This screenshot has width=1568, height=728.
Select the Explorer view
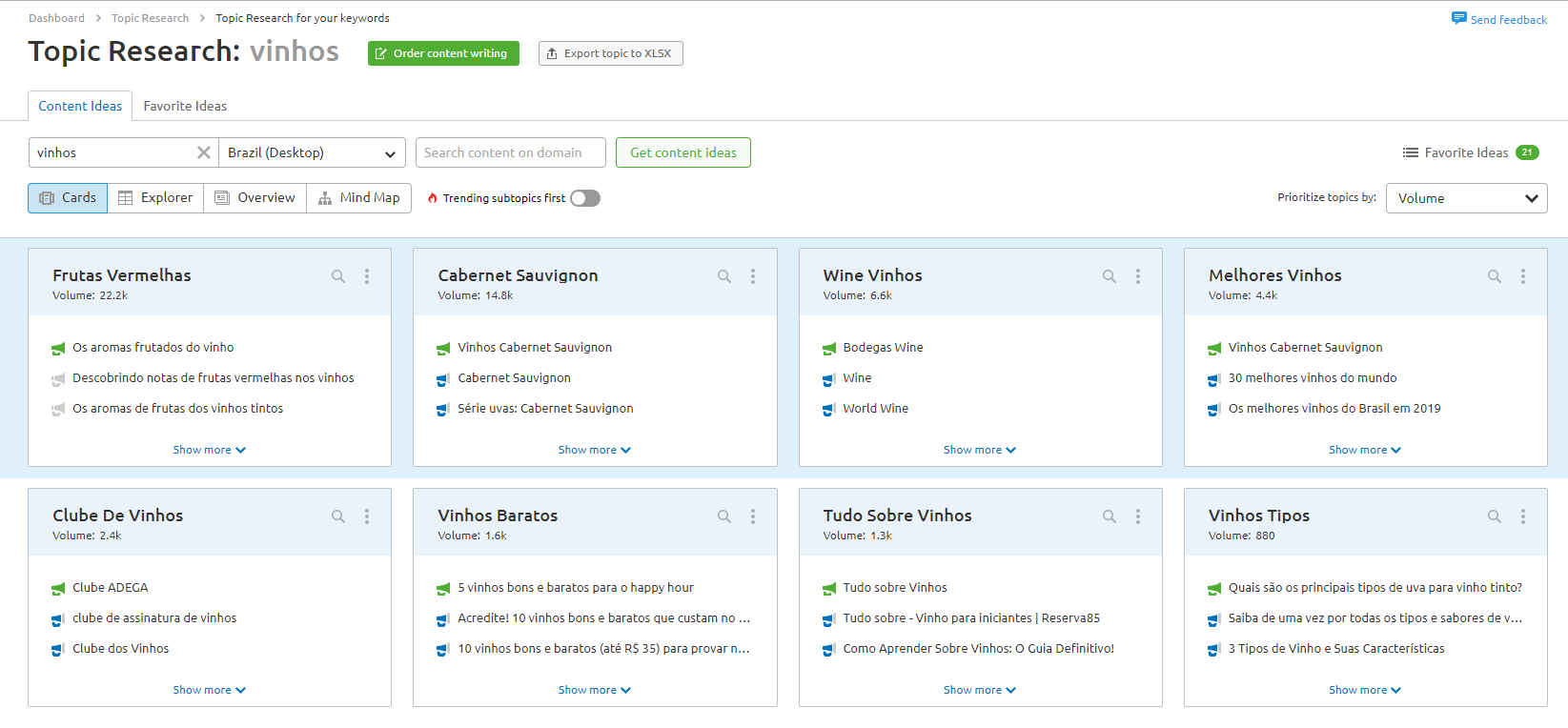pyautogui.click(x=155, y=198)
